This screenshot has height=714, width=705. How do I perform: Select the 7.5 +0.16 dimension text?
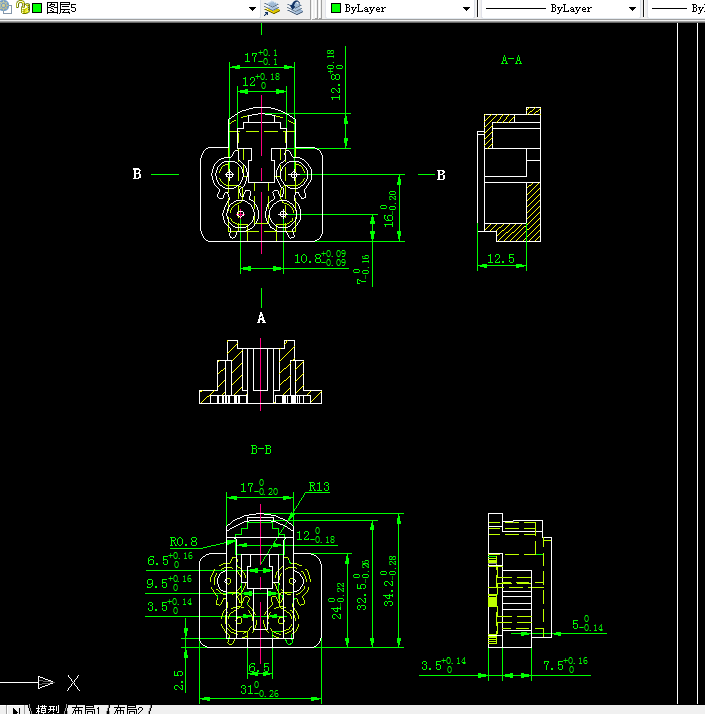click(566, 665)
